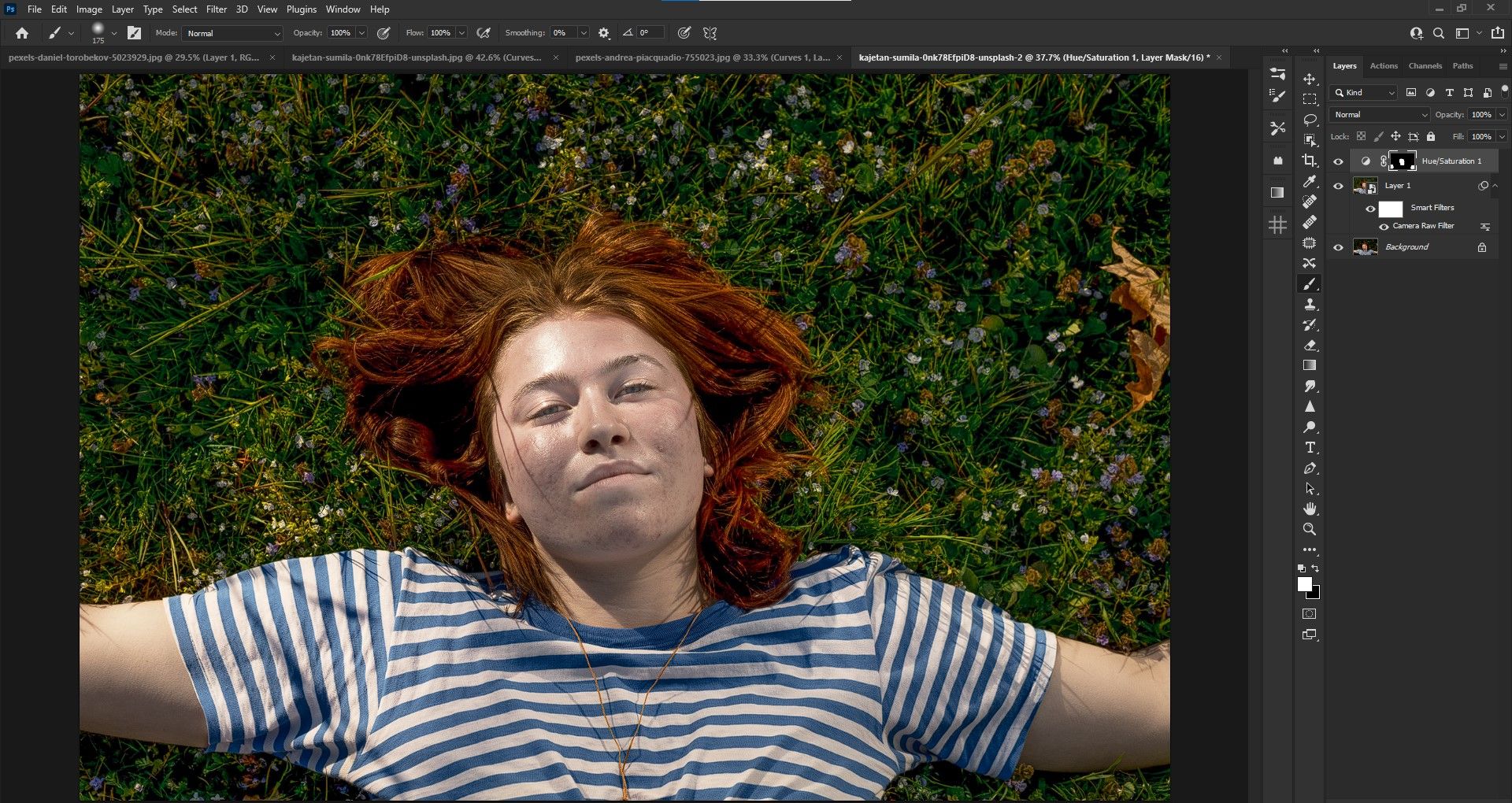Viewport: 1512px width, 803px height.
Task: Select the Crop tool
Action: 1310,161
